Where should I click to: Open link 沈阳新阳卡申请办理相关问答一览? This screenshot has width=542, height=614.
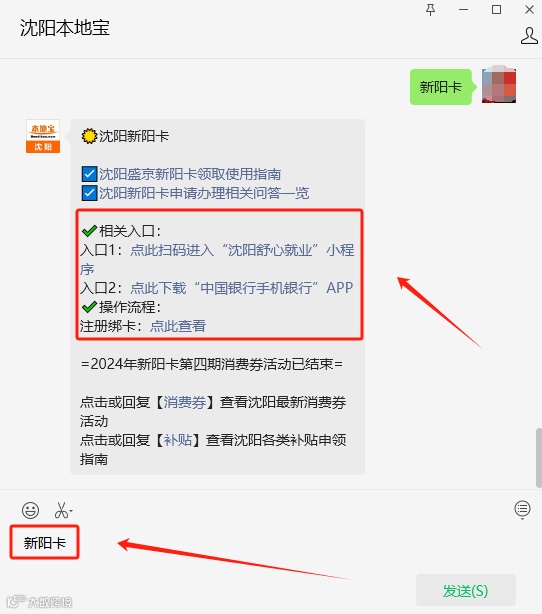[204, 193]
